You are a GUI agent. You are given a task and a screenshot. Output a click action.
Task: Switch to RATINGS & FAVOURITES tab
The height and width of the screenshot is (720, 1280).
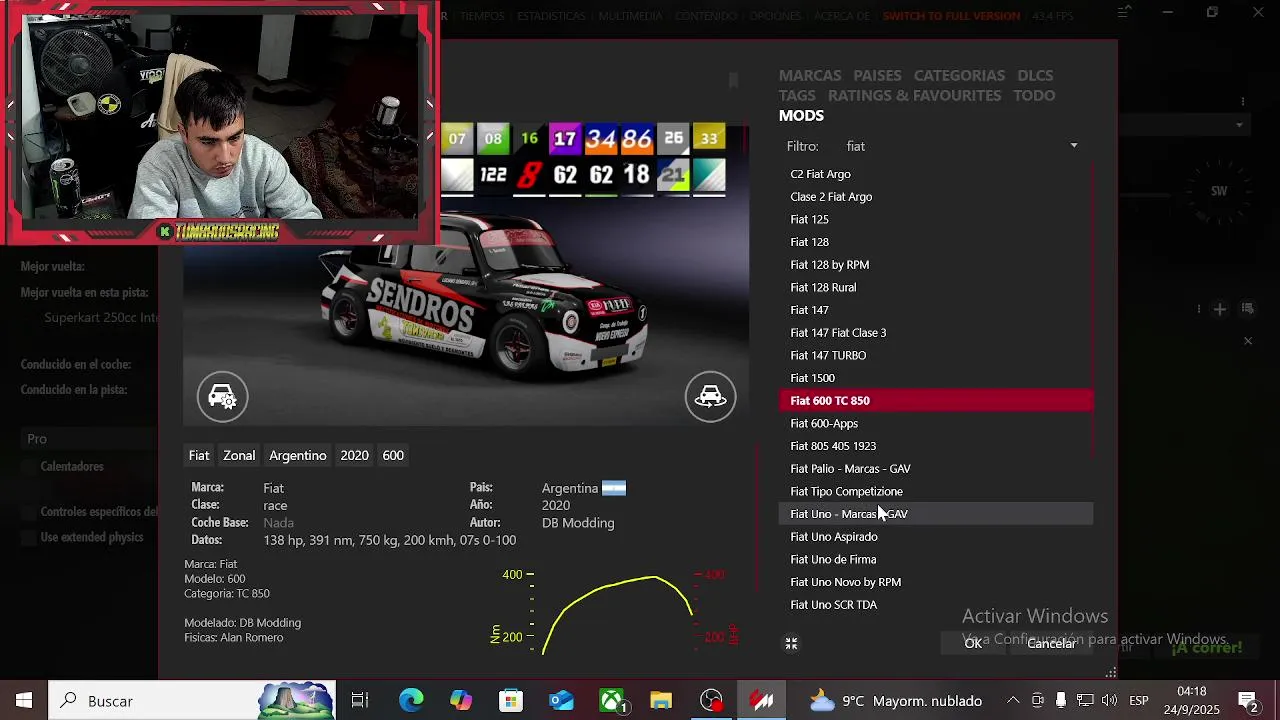(x=914, y=96)
